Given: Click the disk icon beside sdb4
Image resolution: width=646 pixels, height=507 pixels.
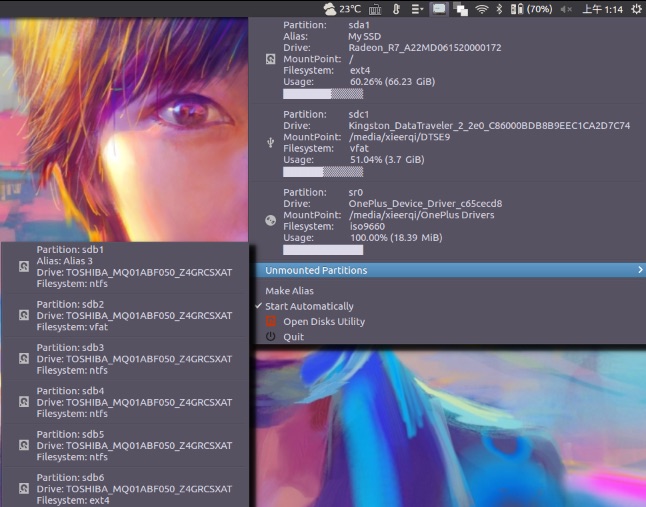Looking at the screenshot, I should pos(24,402).
